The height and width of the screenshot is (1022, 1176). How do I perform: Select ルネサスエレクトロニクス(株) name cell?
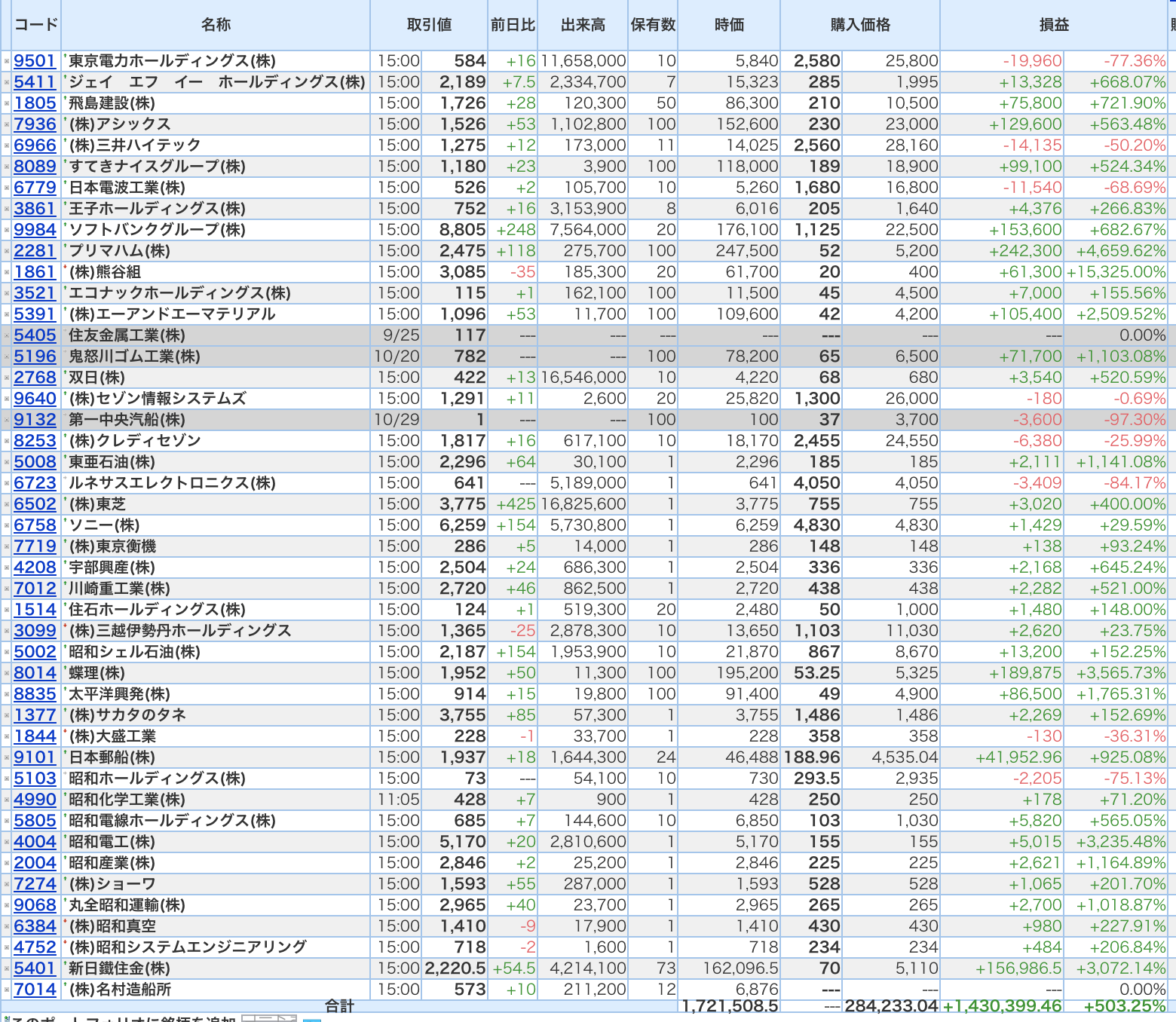(216, 483)
